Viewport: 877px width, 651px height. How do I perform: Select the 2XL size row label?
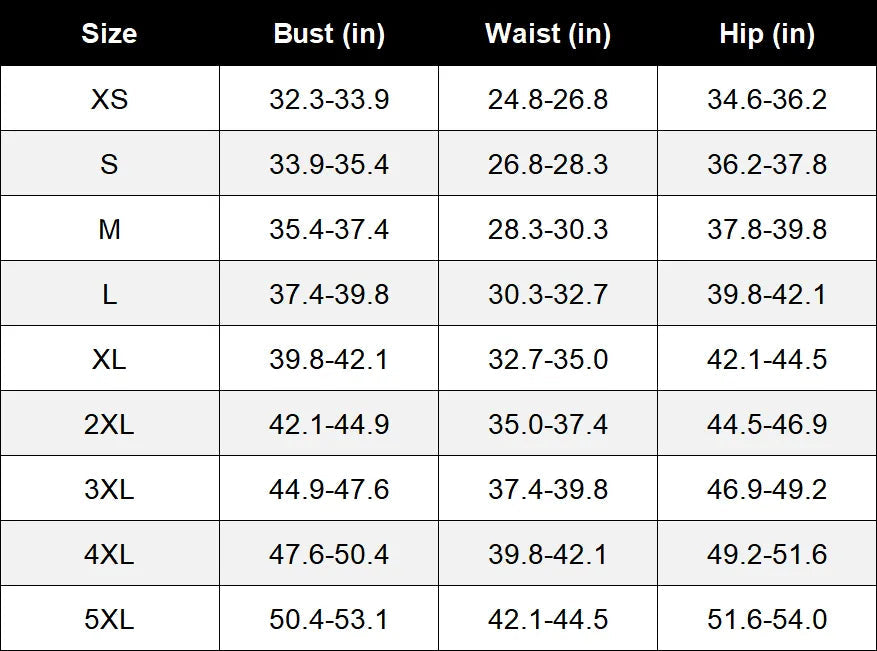pos(110,424)
